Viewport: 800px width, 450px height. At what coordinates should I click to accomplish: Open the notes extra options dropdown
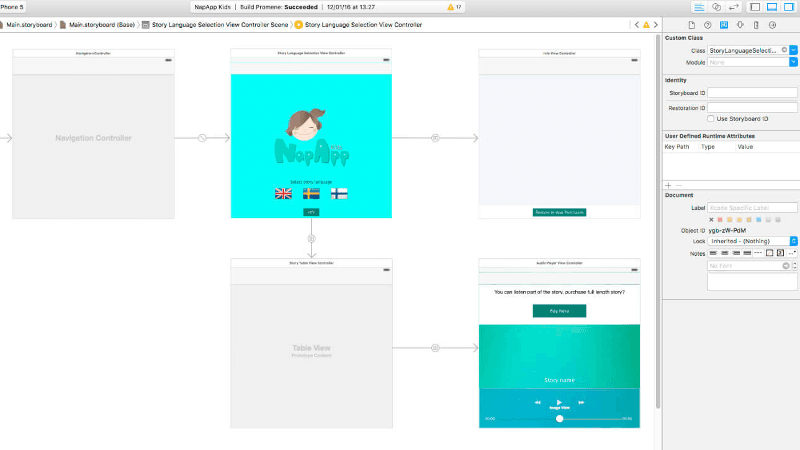(792, 253)
